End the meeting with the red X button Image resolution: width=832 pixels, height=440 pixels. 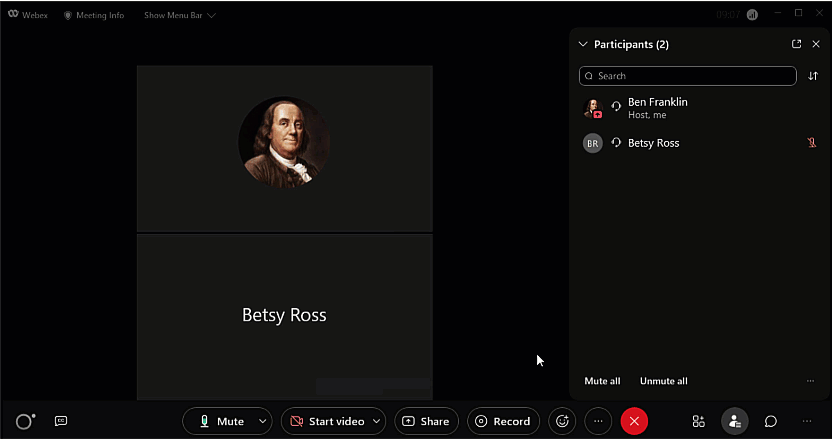point(634,421)
